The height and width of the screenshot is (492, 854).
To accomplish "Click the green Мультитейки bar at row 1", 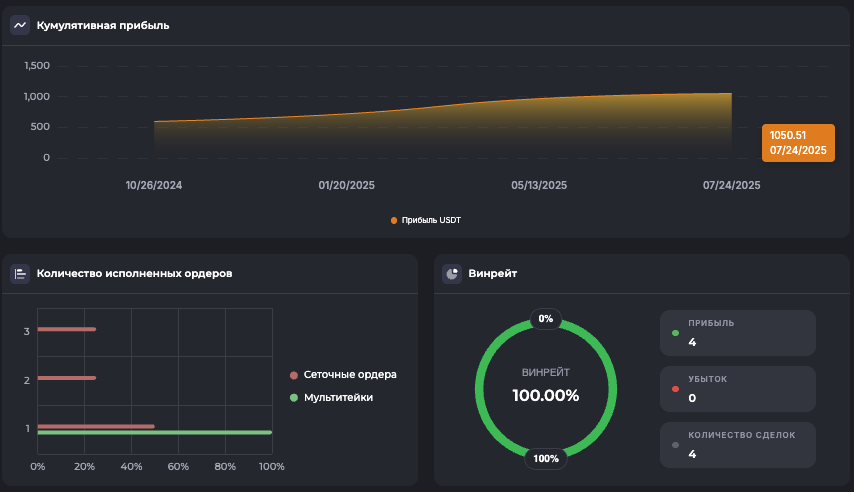I will point(154,433).
